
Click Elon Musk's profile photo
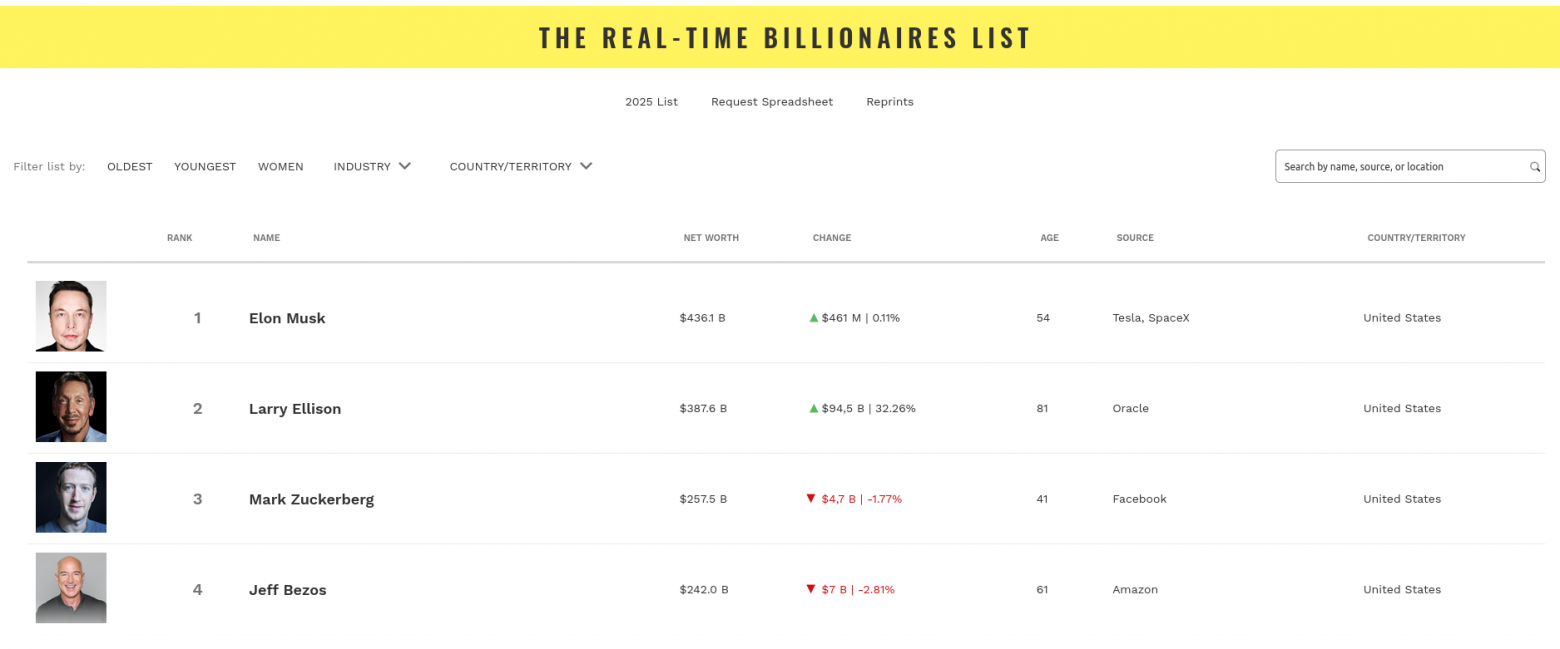[71, 316]
